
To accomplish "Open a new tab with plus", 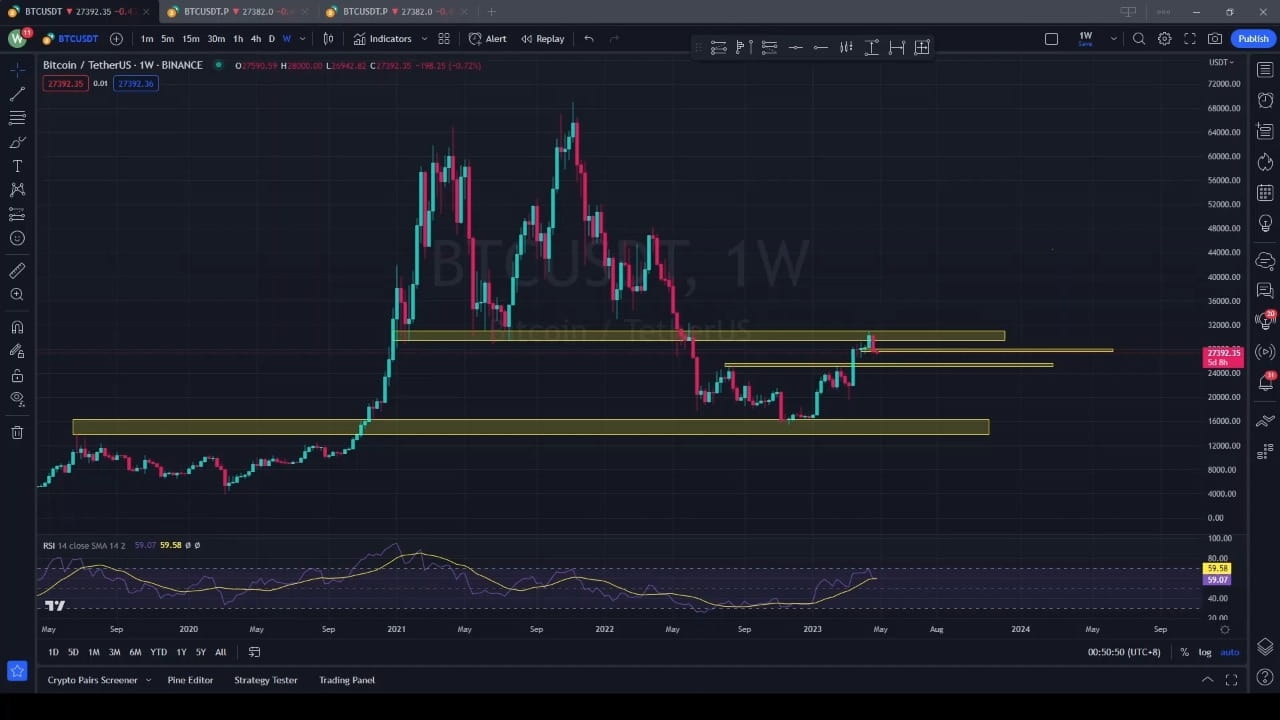I will pyautogui.click(x=491, y=12).
